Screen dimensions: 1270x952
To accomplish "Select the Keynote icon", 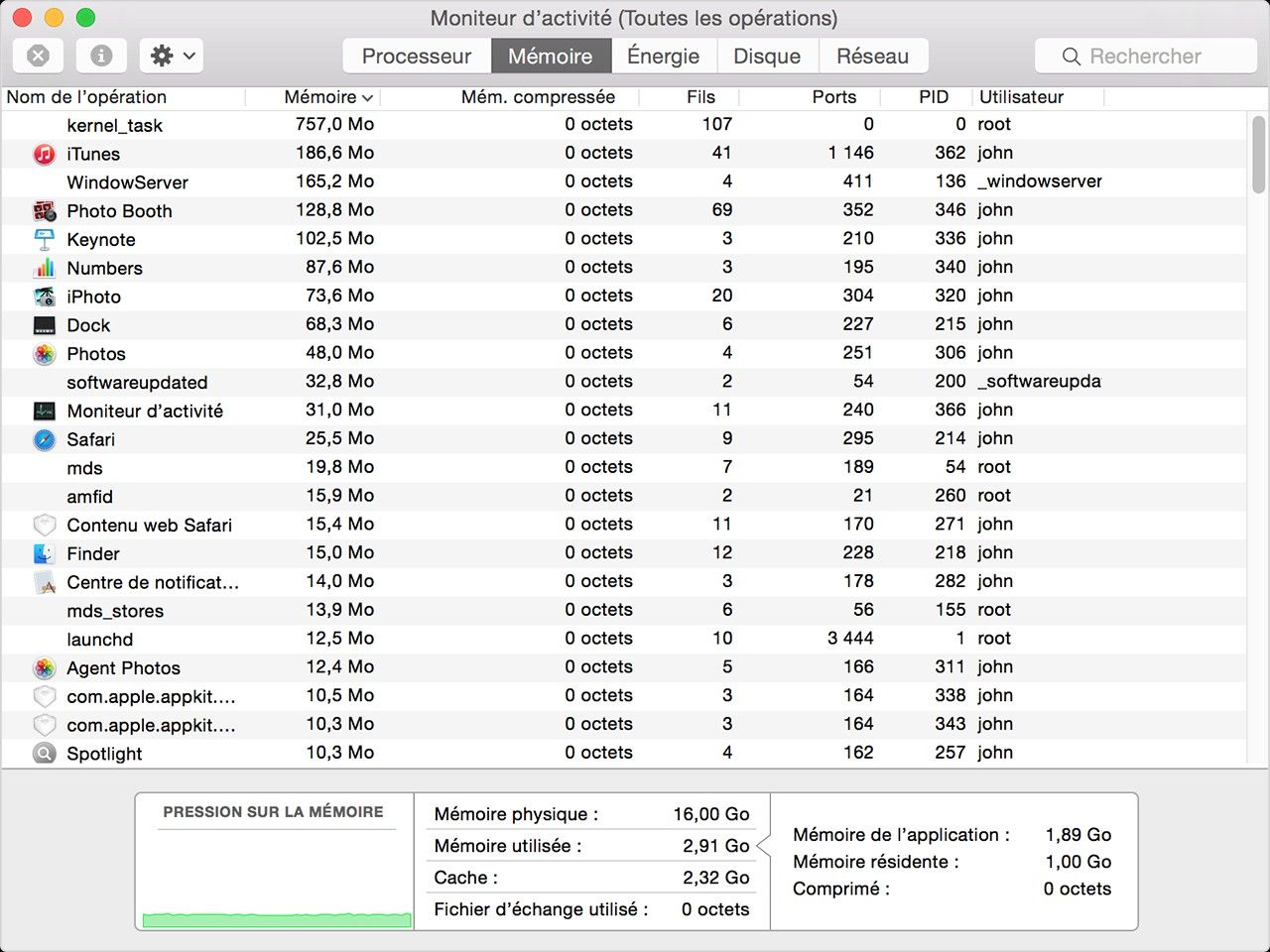I will click(x=44, y=239).
